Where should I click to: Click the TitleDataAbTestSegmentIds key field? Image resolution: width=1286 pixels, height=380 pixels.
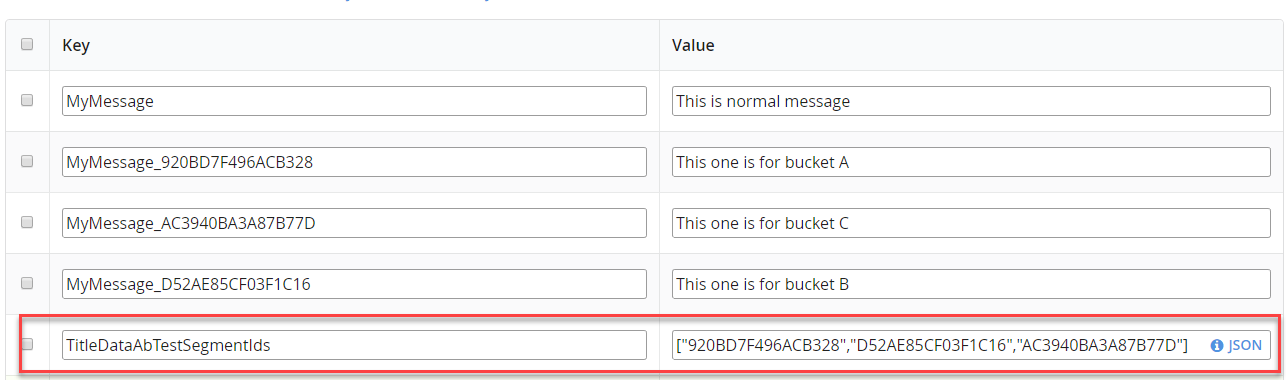pyautogui.click(x=354, y=345)
